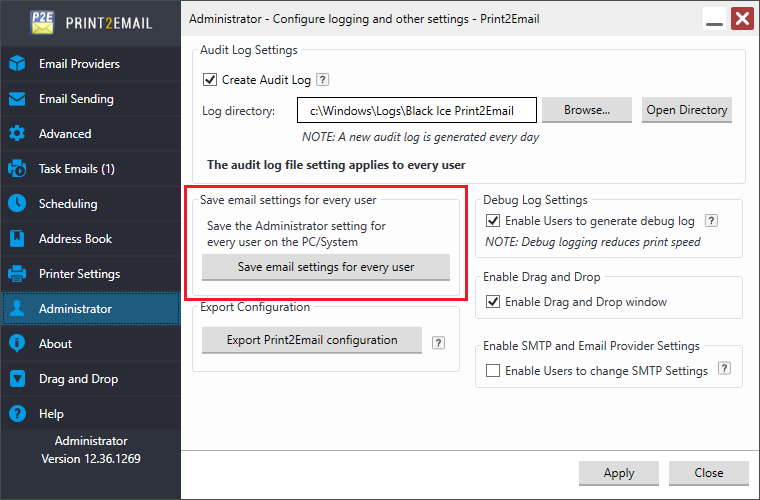
Task: Open the Address Book page
Action: tap(91, 238)
